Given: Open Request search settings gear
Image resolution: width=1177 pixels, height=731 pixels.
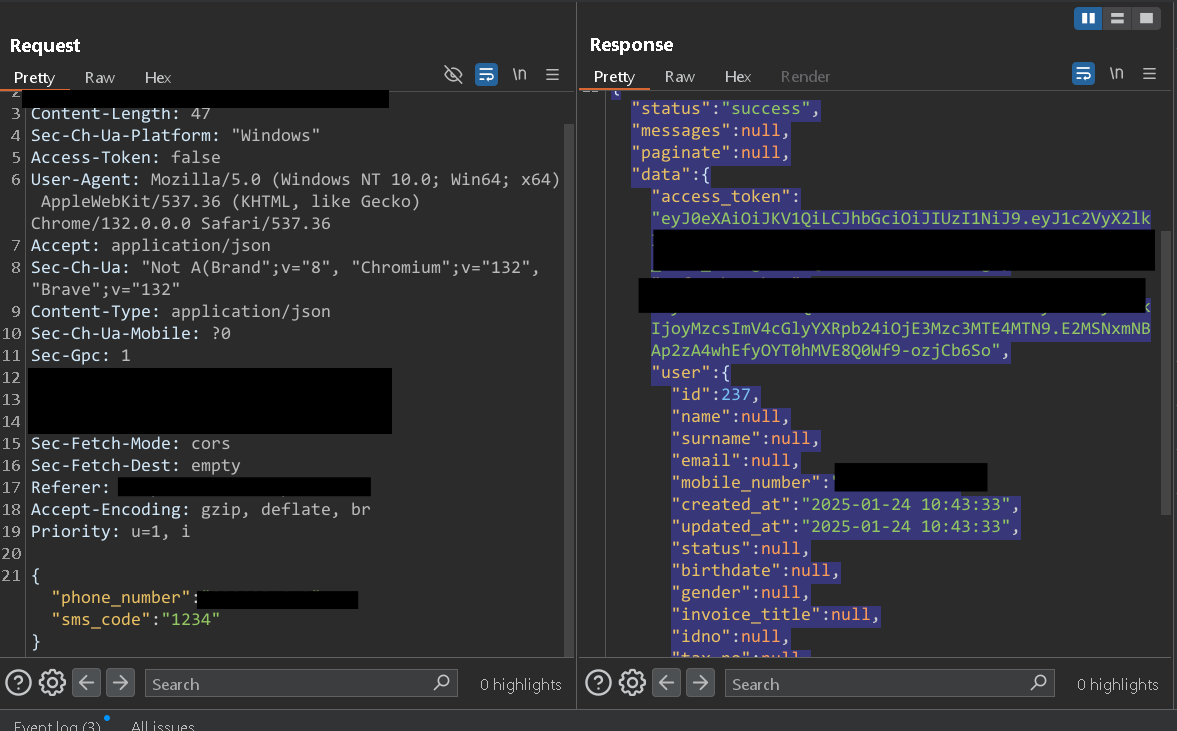Looking at the screenshot, I should tap(53, 683).
